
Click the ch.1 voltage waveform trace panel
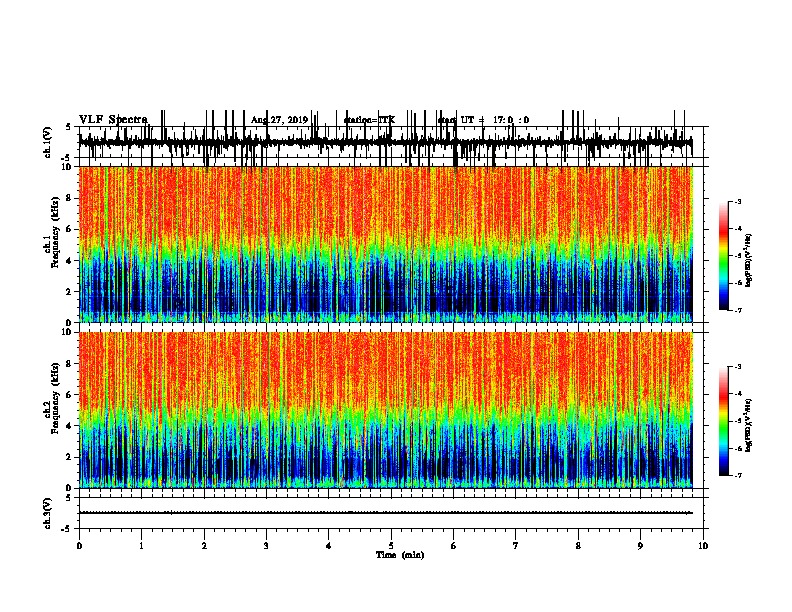click(x=391, y=142)
